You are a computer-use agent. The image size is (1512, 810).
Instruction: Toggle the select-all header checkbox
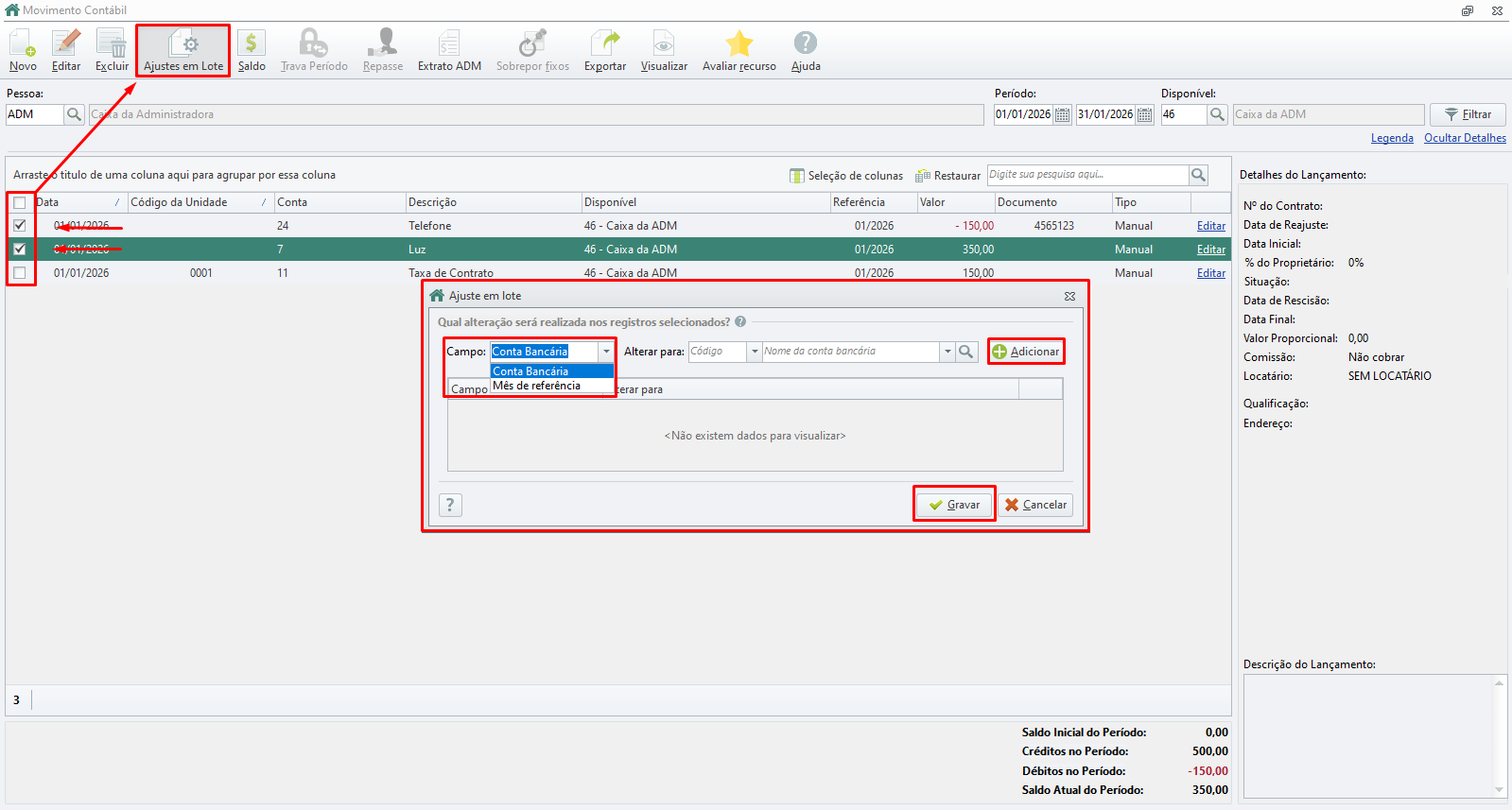point(20,202)
